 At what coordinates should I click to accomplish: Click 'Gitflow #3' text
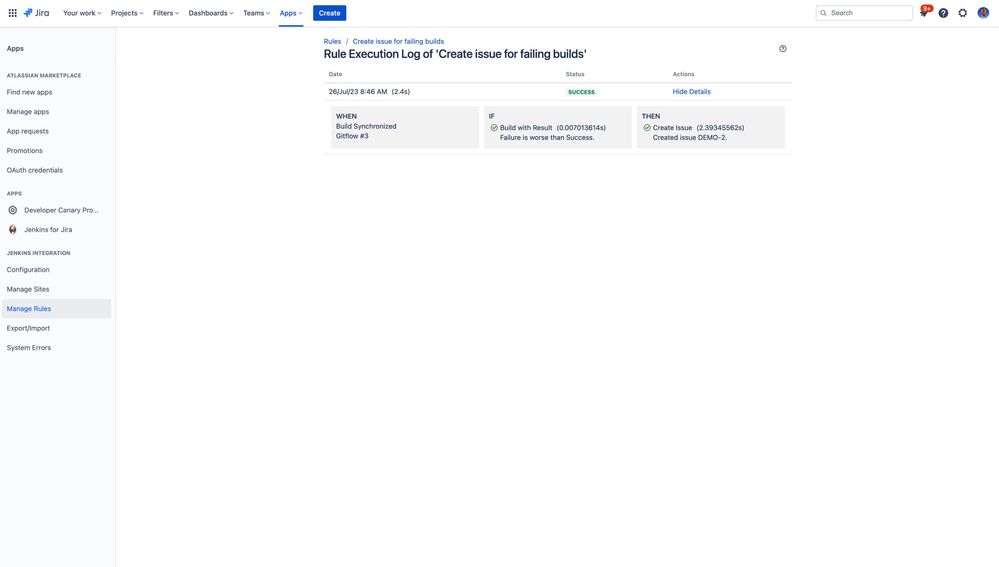pos(352,136)
